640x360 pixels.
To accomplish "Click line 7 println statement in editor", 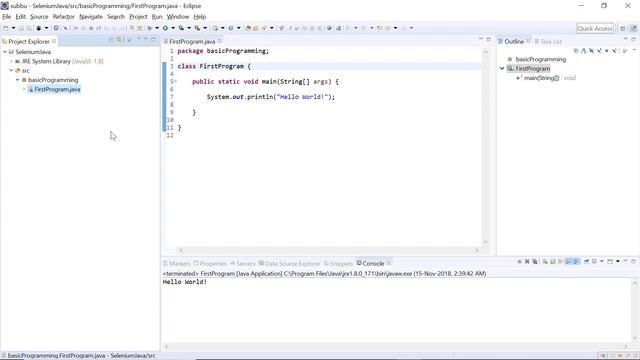I will click(271, 97).
